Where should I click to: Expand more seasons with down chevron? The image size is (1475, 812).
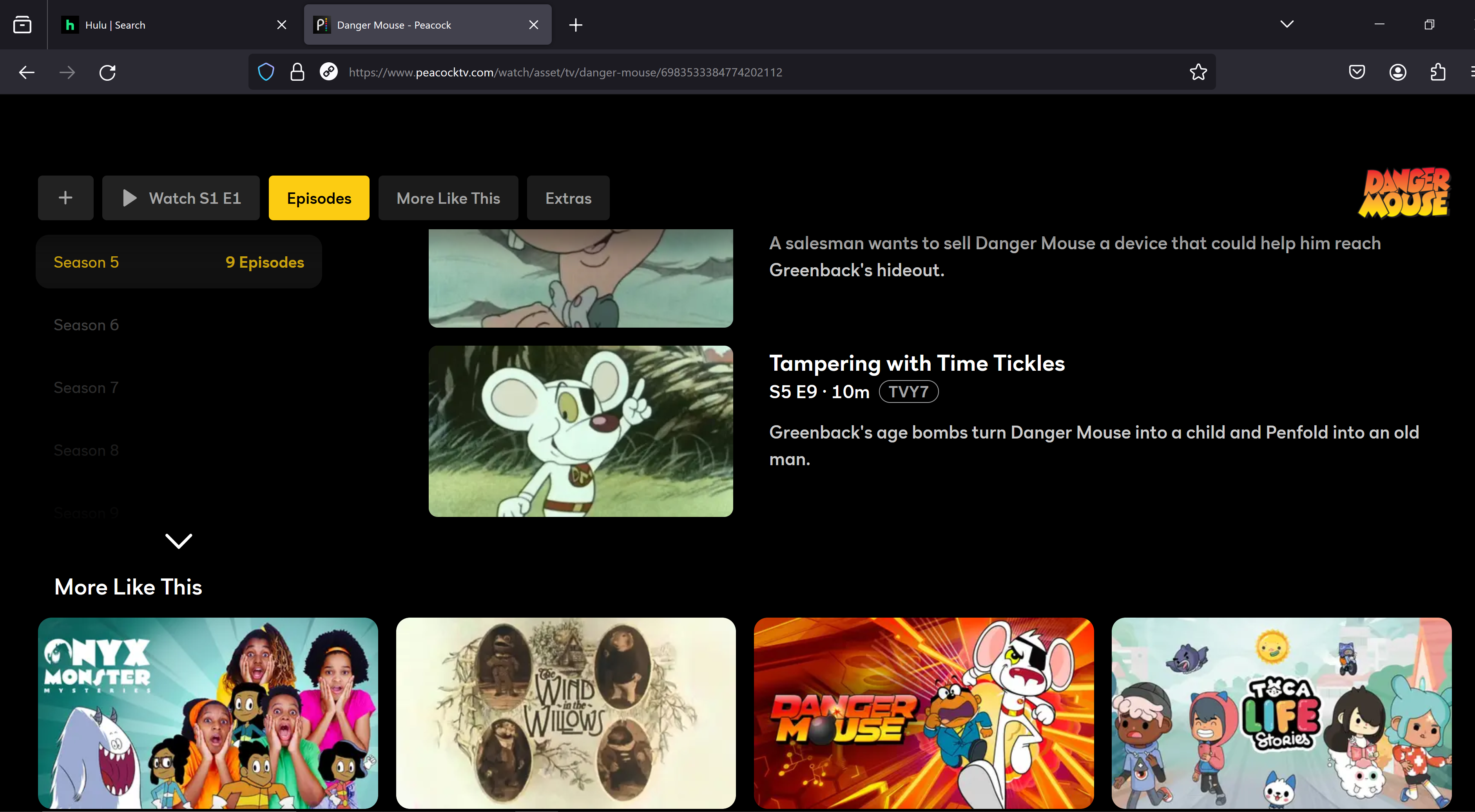pos(179,540)
